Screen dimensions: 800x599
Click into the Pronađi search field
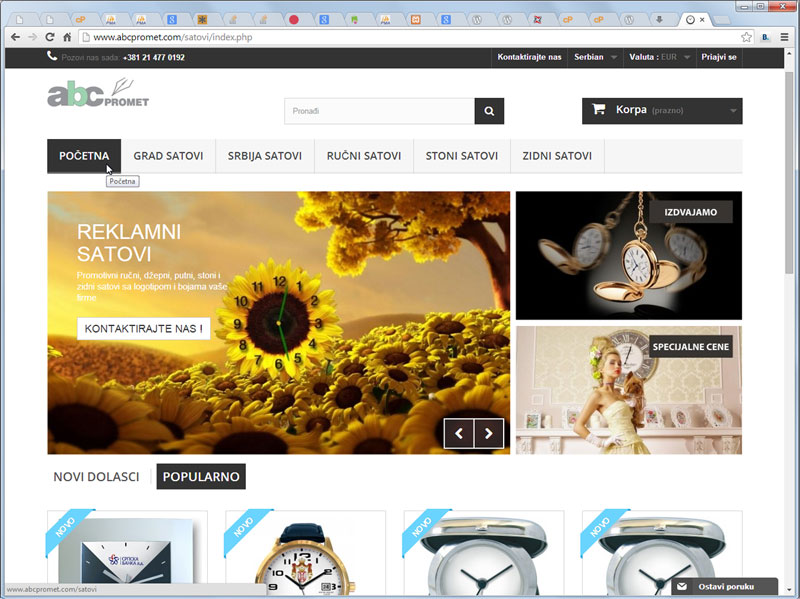pyautogui.click(x=379, y=111)
